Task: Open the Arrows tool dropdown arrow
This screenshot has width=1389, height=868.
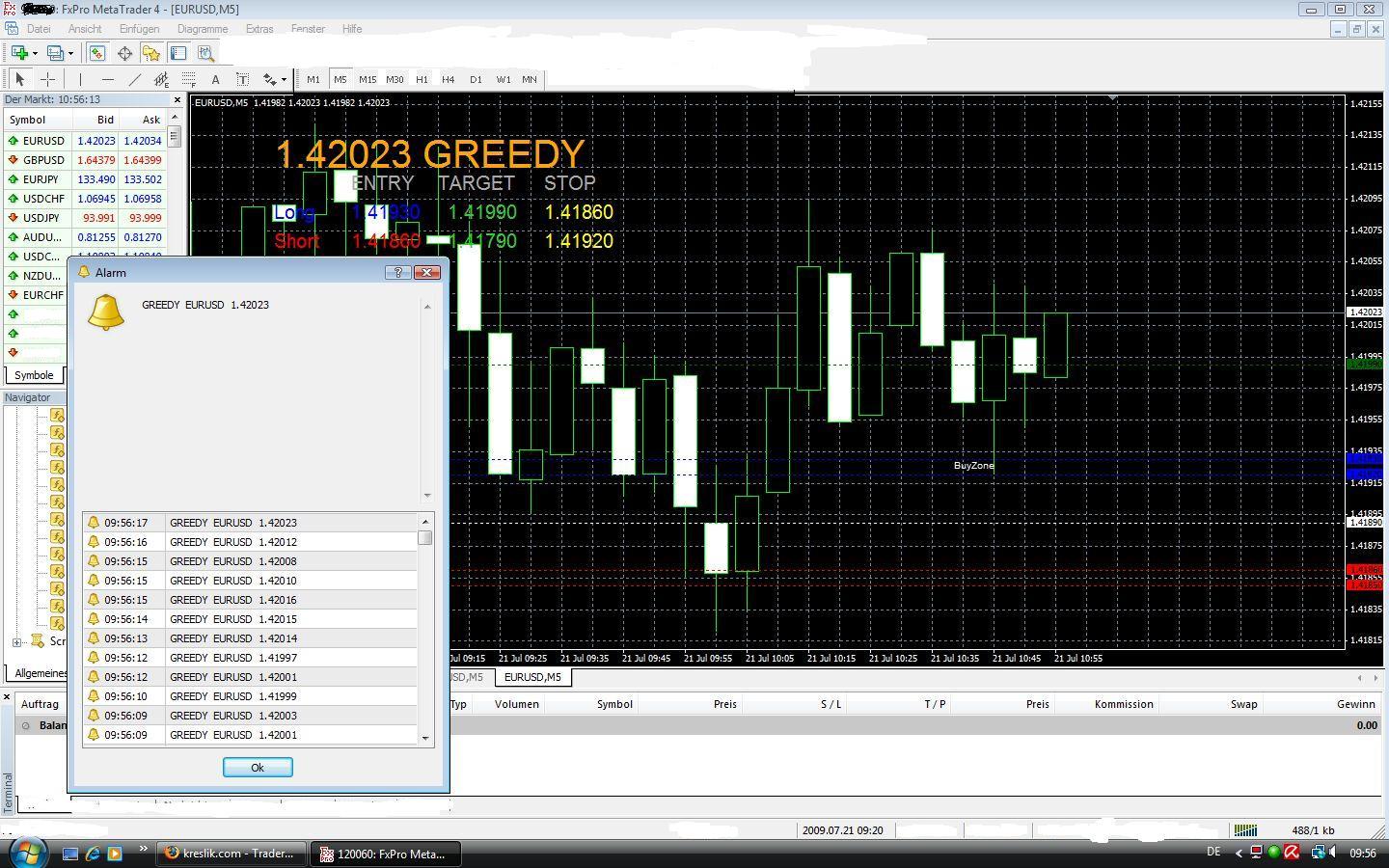Action: pos(284,79)
